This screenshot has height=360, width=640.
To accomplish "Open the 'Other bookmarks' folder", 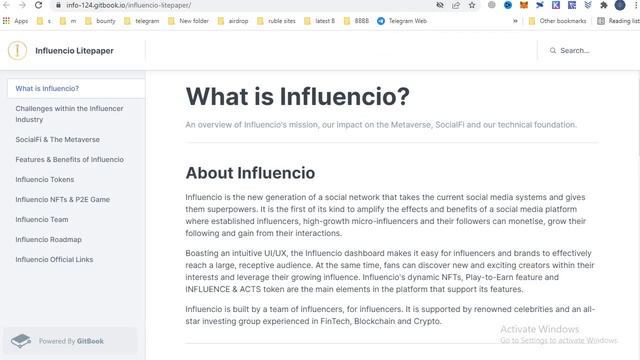I will point(557,21).
